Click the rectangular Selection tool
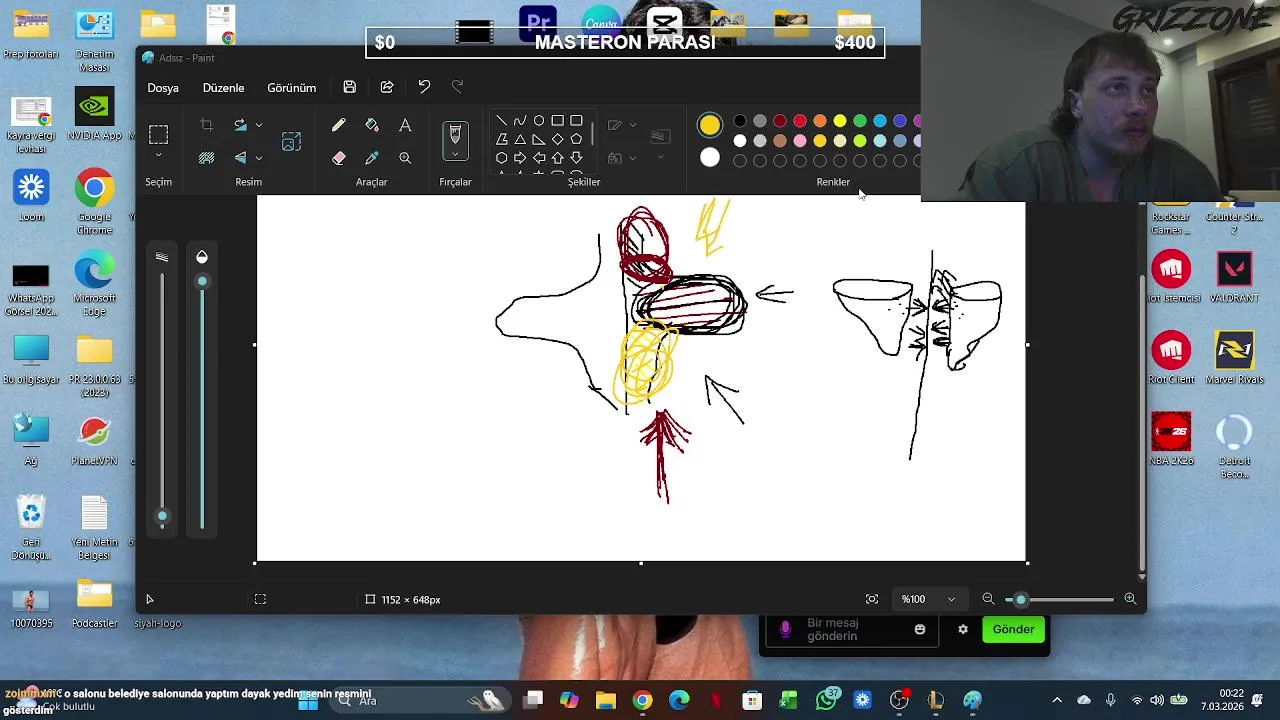 pos(158,134)
